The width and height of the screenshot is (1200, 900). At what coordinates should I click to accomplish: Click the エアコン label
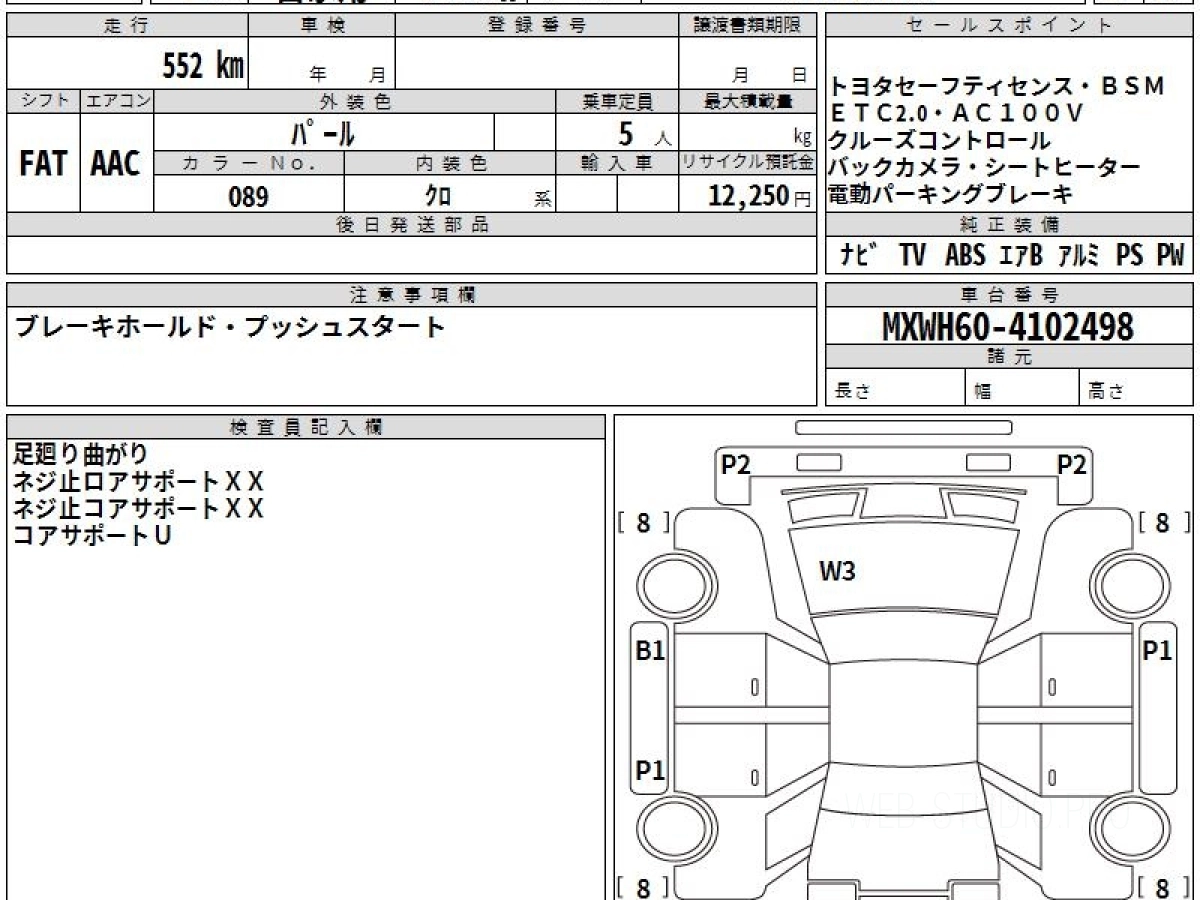pos(117,101)
